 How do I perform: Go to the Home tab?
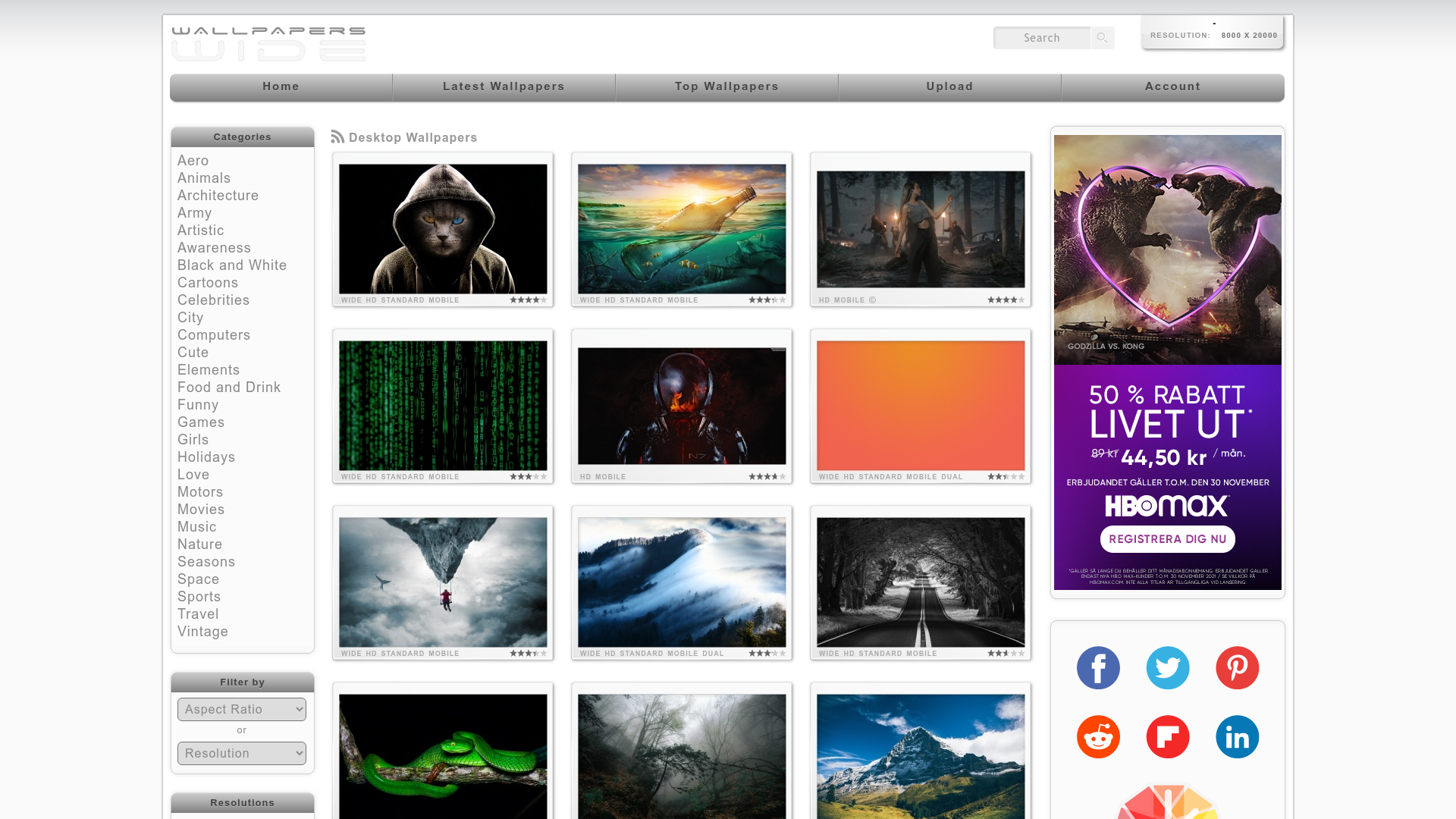[281, 86]
